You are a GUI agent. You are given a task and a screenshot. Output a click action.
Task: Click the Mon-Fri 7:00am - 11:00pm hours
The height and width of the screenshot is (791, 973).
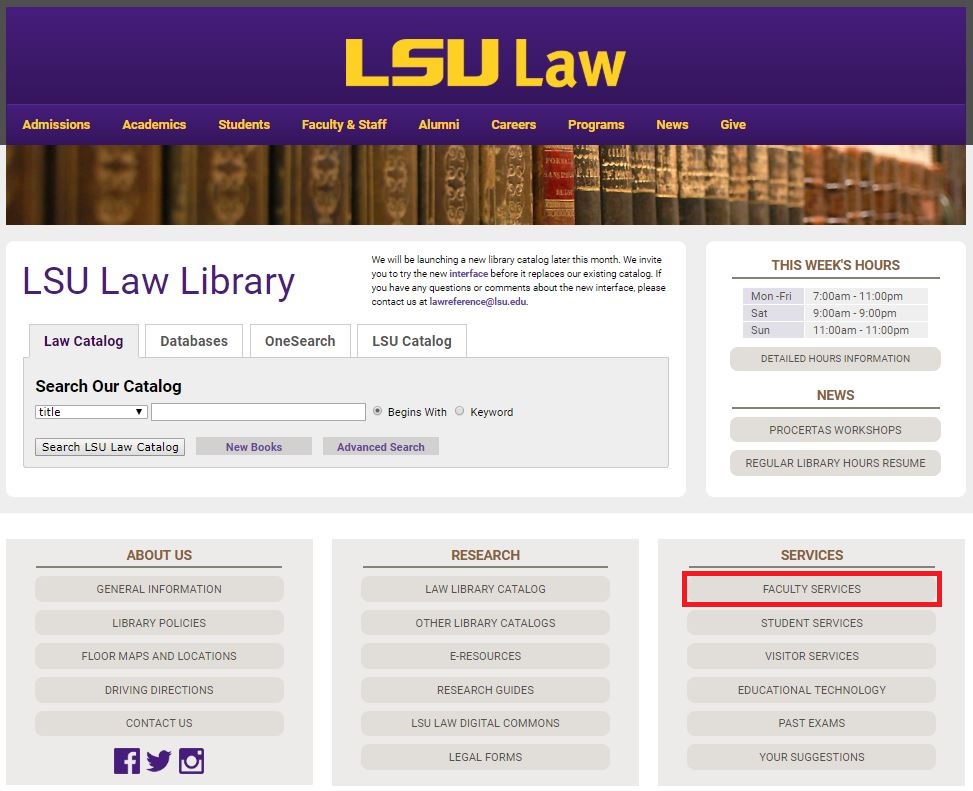coord(835,296)
